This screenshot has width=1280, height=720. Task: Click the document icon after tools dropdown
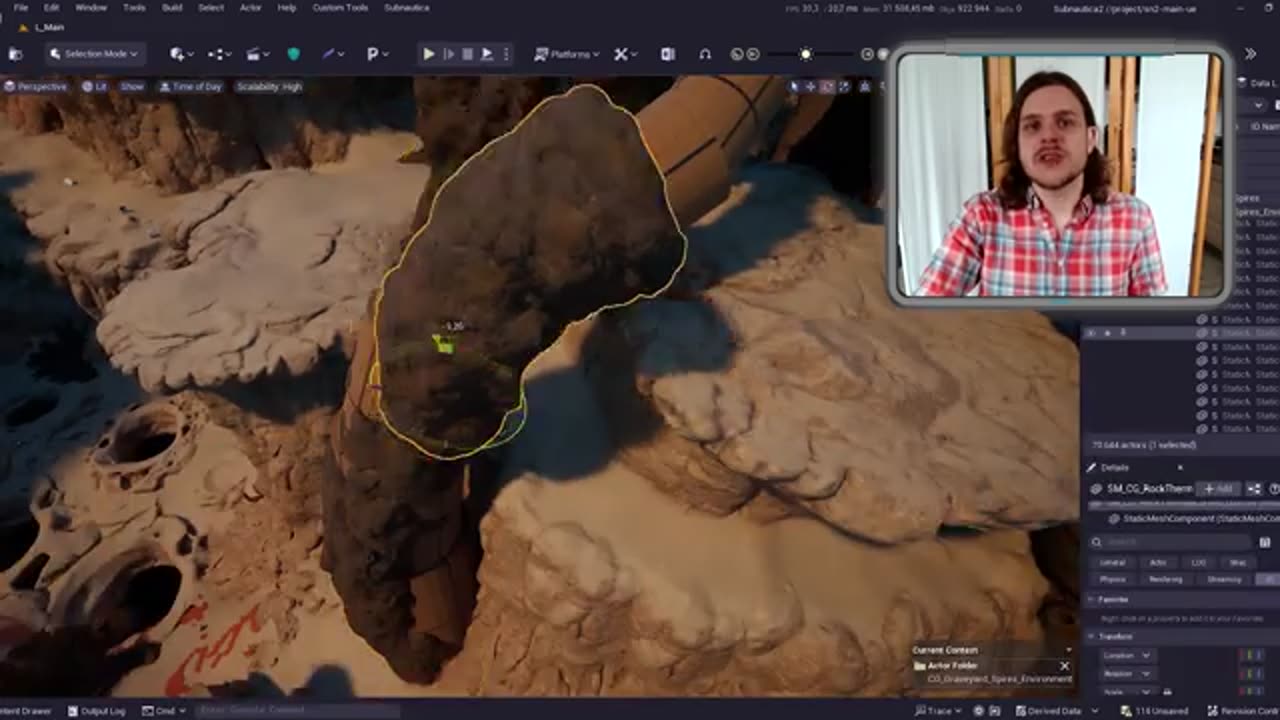668,54
